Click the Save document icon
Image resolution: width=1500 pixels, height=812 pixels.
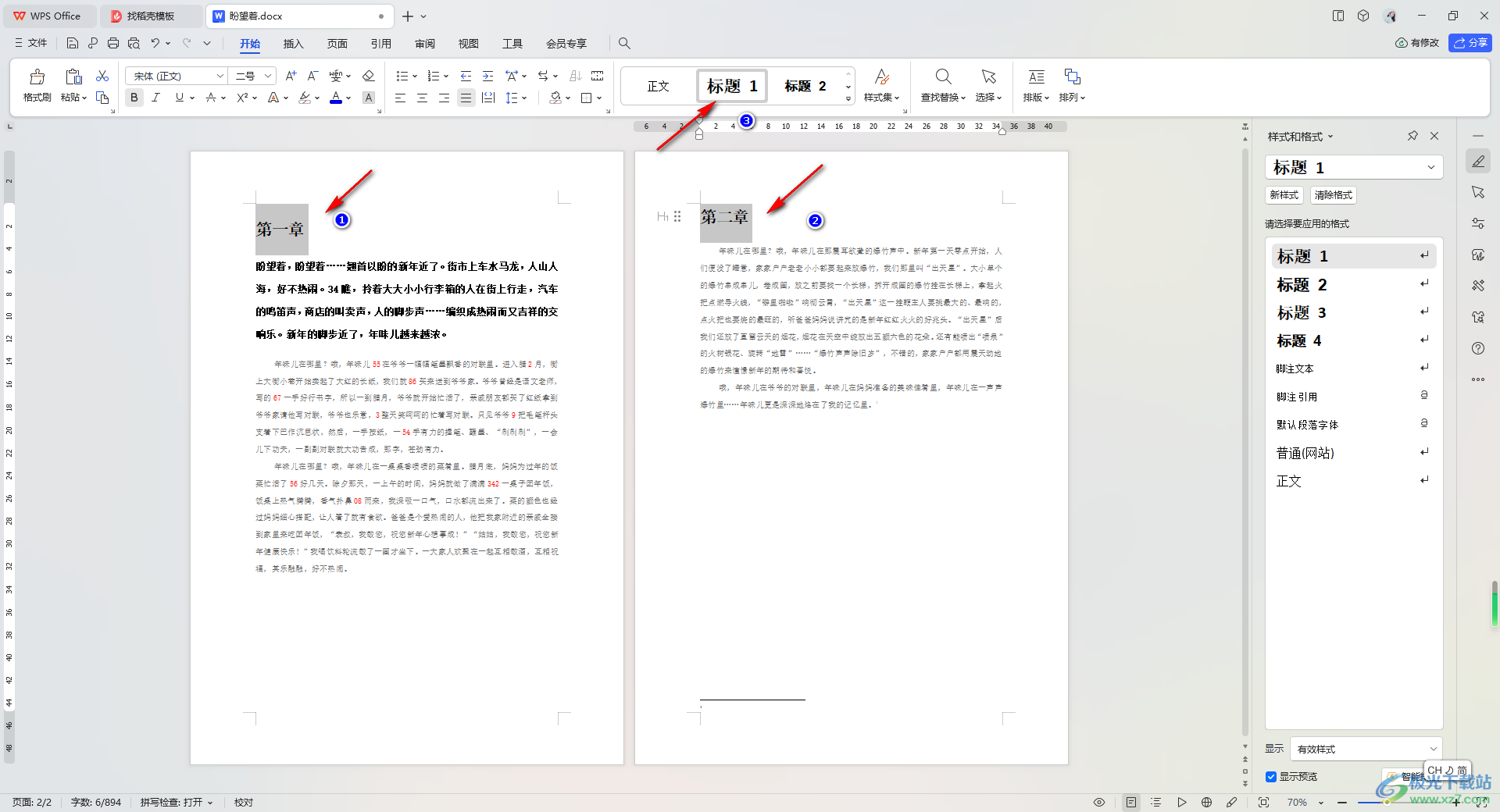[x=73, y=43]
